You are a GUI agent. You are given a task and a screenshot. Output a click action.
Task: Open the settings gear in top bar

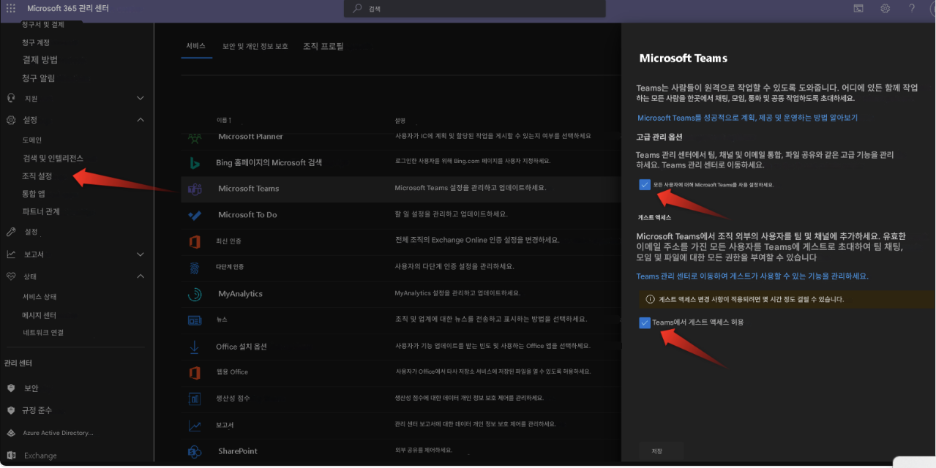coord(885,8)
